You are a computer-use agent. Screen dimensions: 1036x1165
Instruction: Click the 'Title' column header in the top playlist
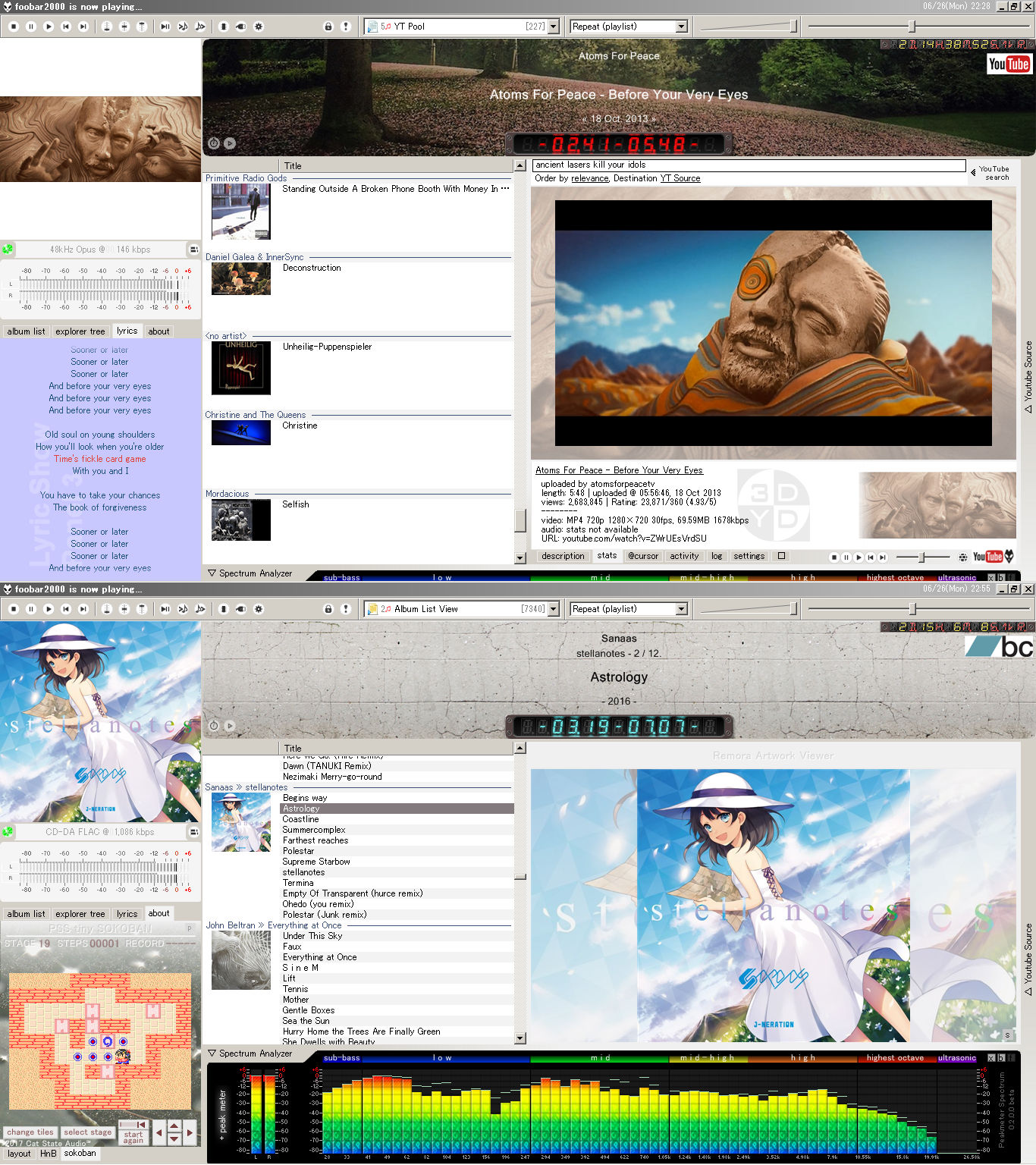(x=397, y=166)
